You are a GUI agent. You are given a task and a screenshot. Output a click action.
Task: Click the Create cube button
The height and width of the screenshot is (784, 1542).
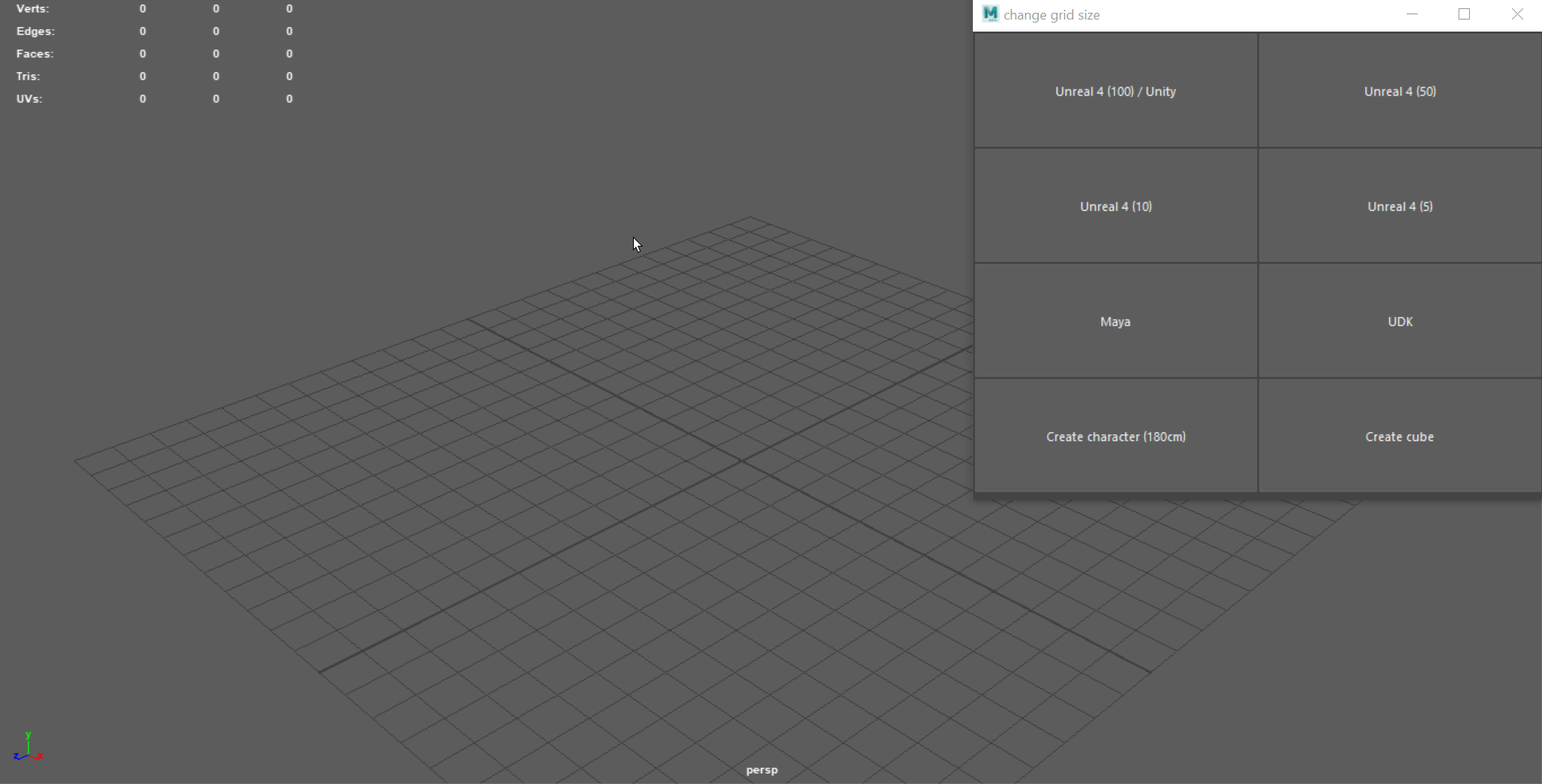point(1400,436)
